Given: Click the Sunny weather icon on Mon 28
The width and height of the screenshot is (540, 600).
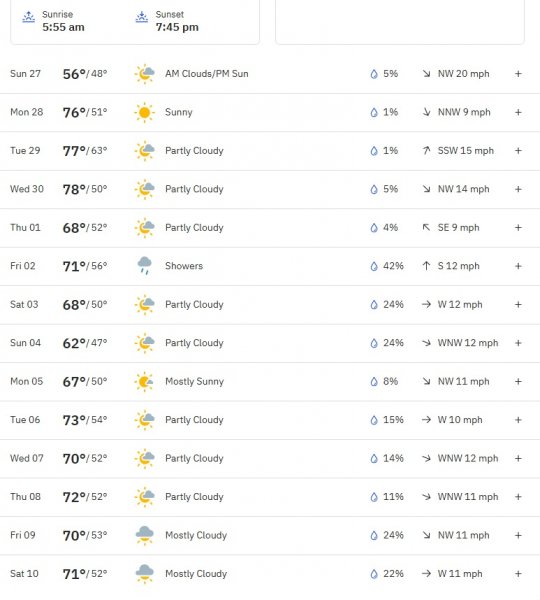Looking at the screenshot, I should pyautogui.click(x=145, y=112).
